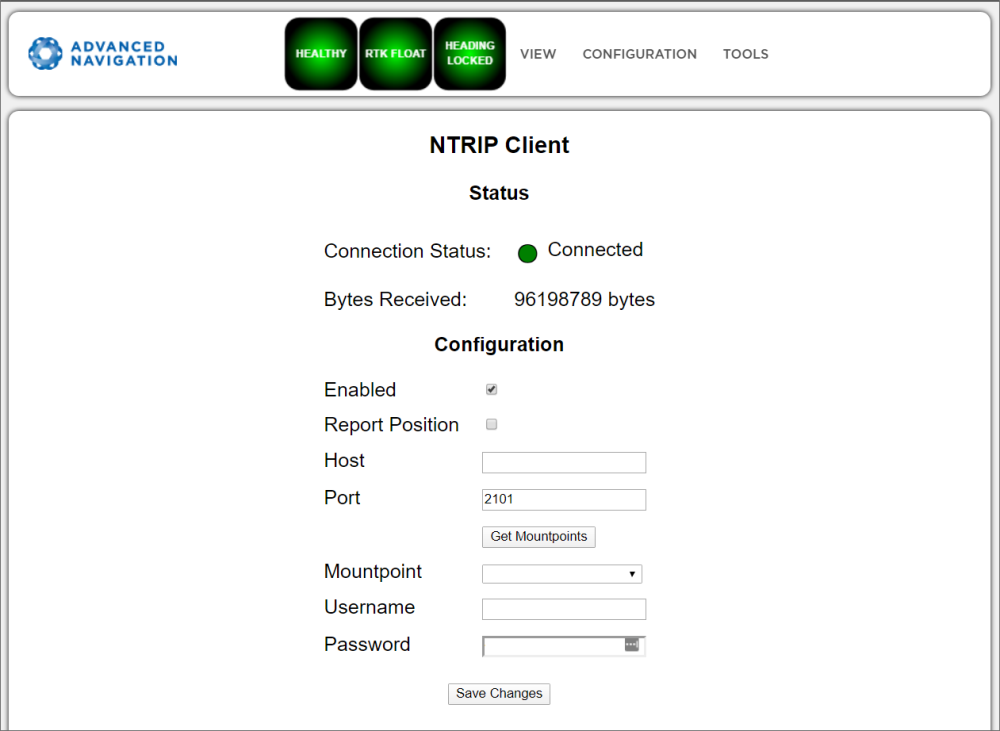Enable the Report Position checkbox
The image size is (1000, 731).
click(492, 425)
